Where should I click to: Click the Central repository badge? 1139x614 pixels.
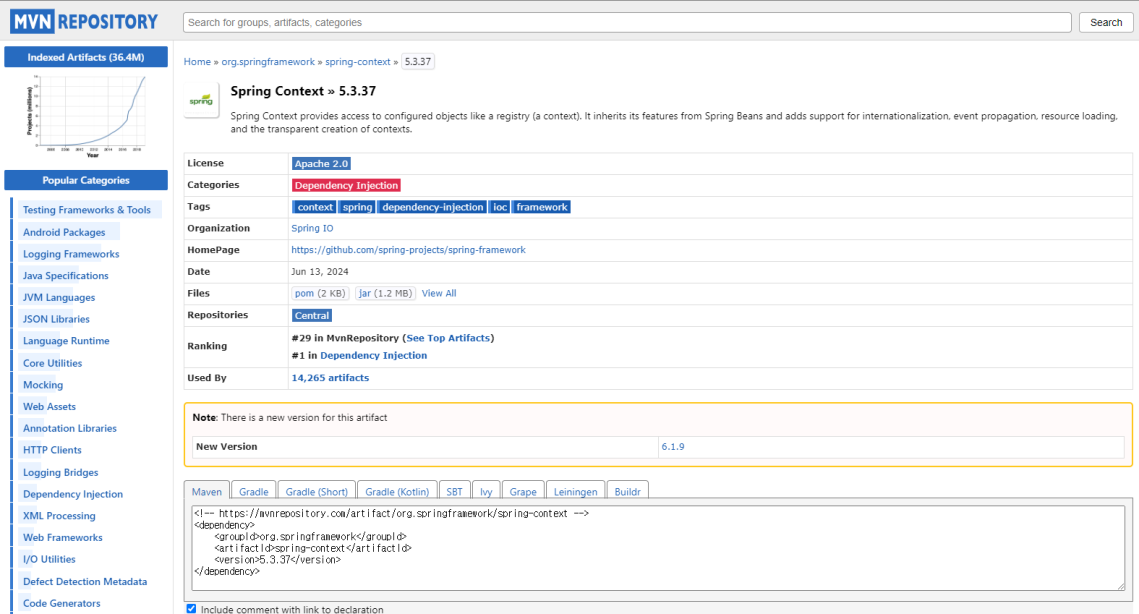pyautogui.click(x=312, y=315)
